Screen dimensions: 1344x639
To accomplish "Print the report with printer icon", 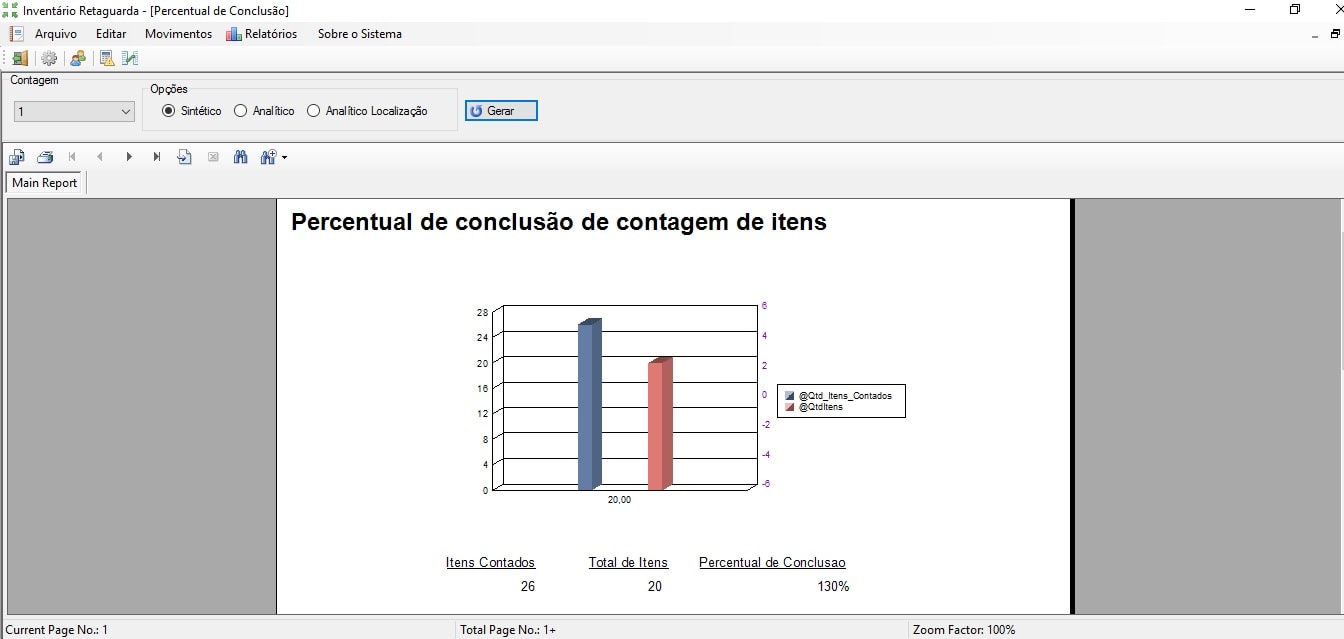I will [x=45, y=157].
